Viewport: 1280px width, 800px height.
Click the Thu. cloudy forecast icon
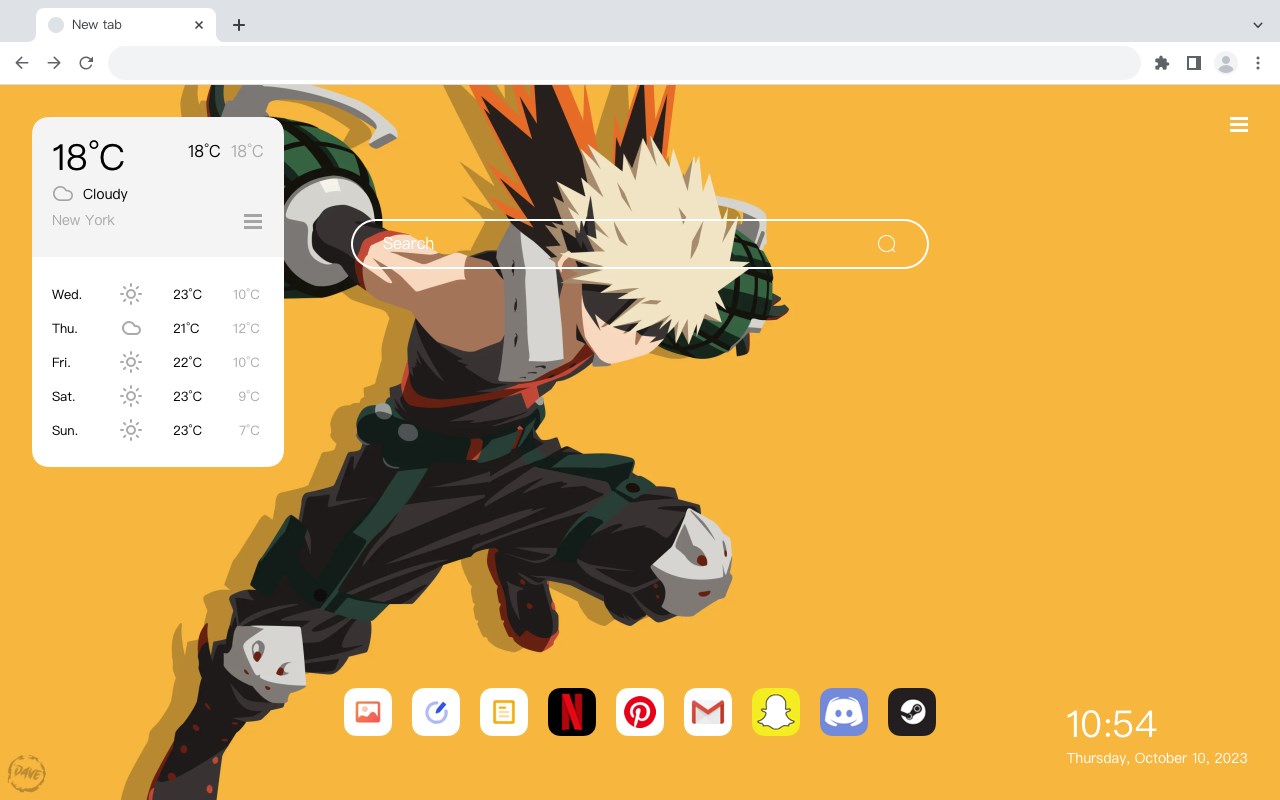pos(131,328)
